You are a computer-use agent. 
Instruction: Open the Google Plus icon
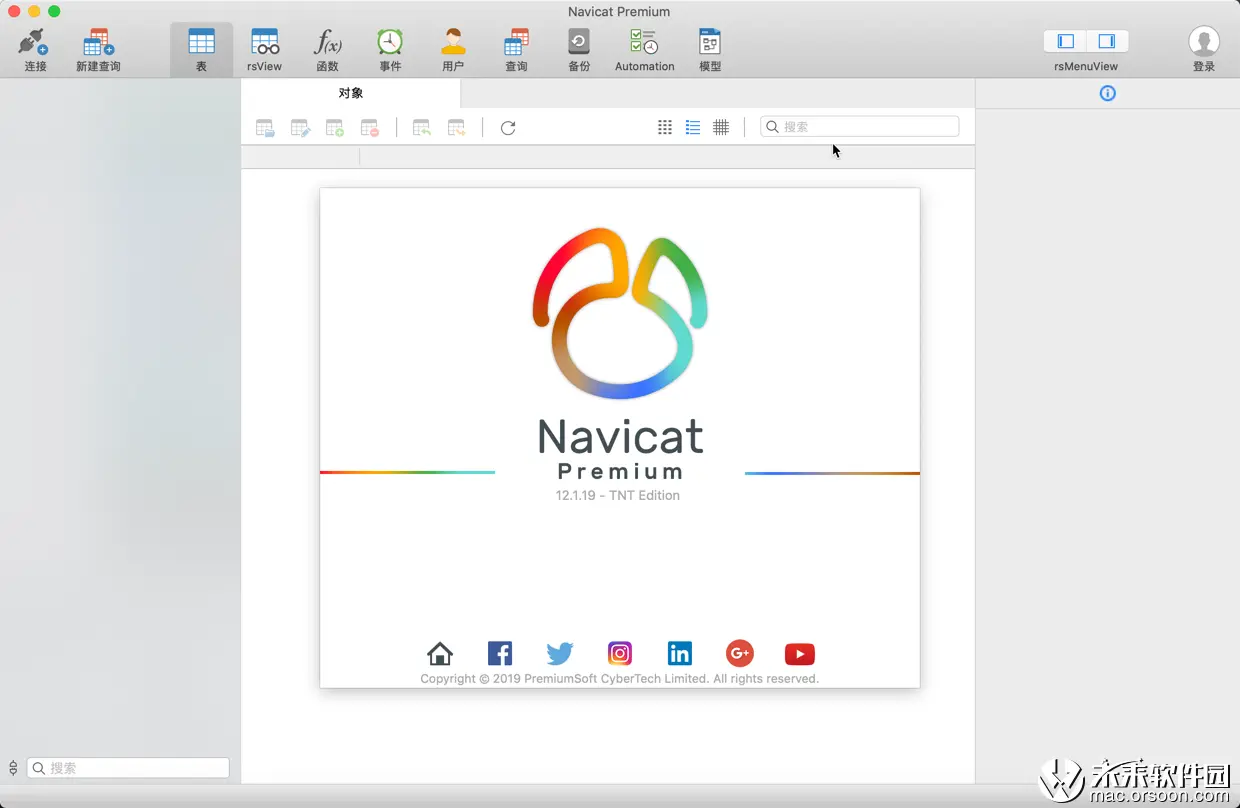coord(740,654)
